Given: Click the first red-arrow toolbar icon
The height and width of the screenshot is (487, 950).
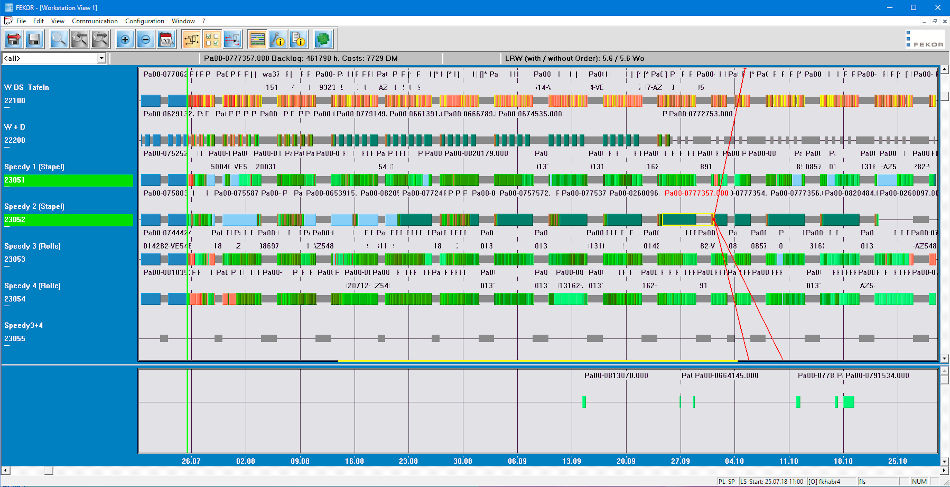Looking at the screenshot, I should [14, 39].
